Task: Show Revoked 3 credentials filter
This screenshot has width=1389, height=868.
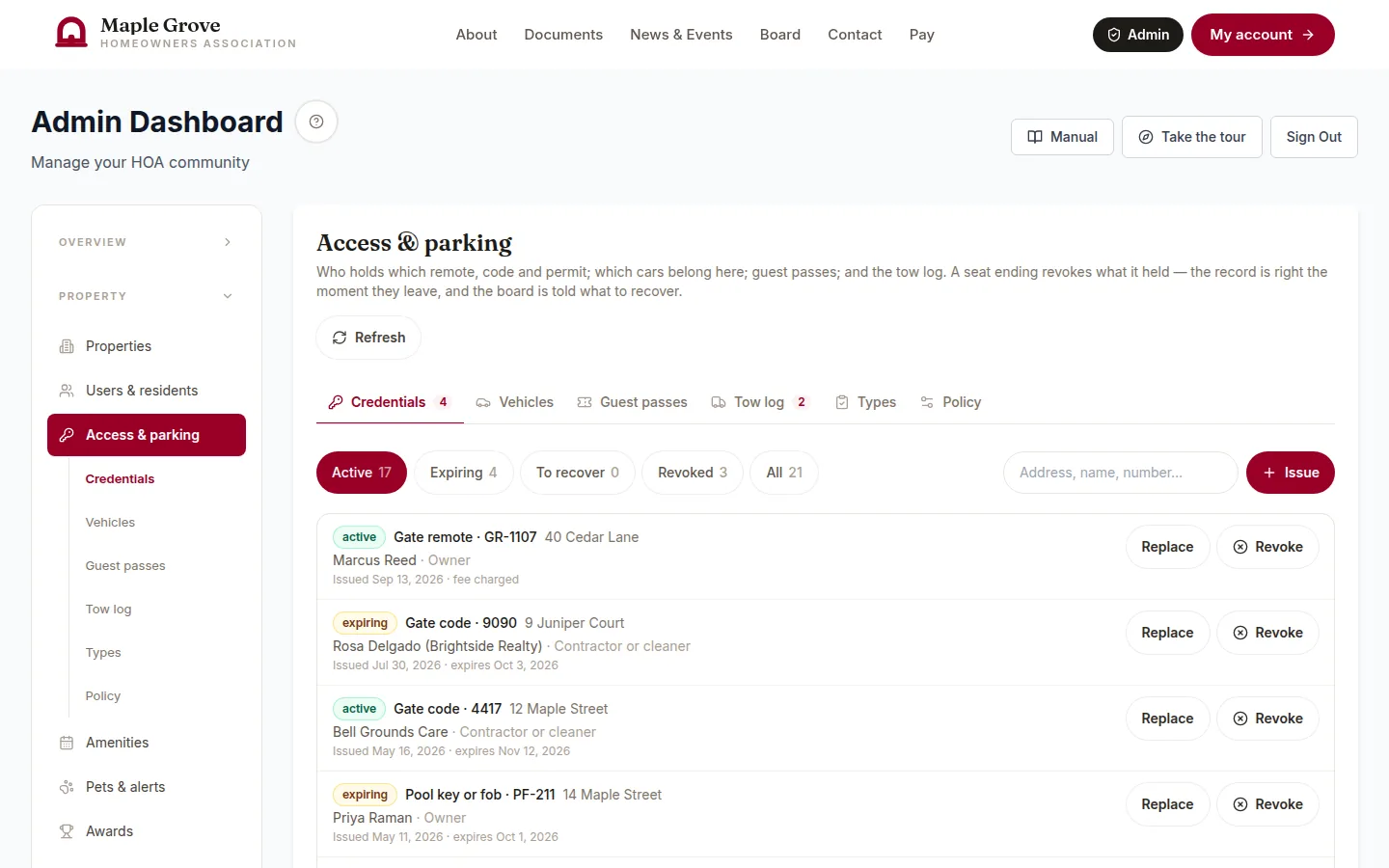Action: point(693,473)
